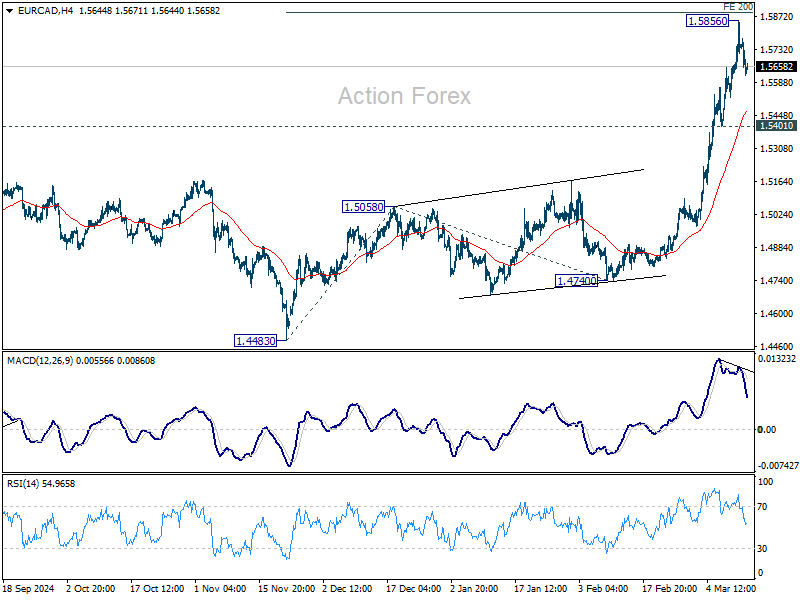Click the RSI 70 overbought level label
800x600 pixels.
(x=762, y=507)
